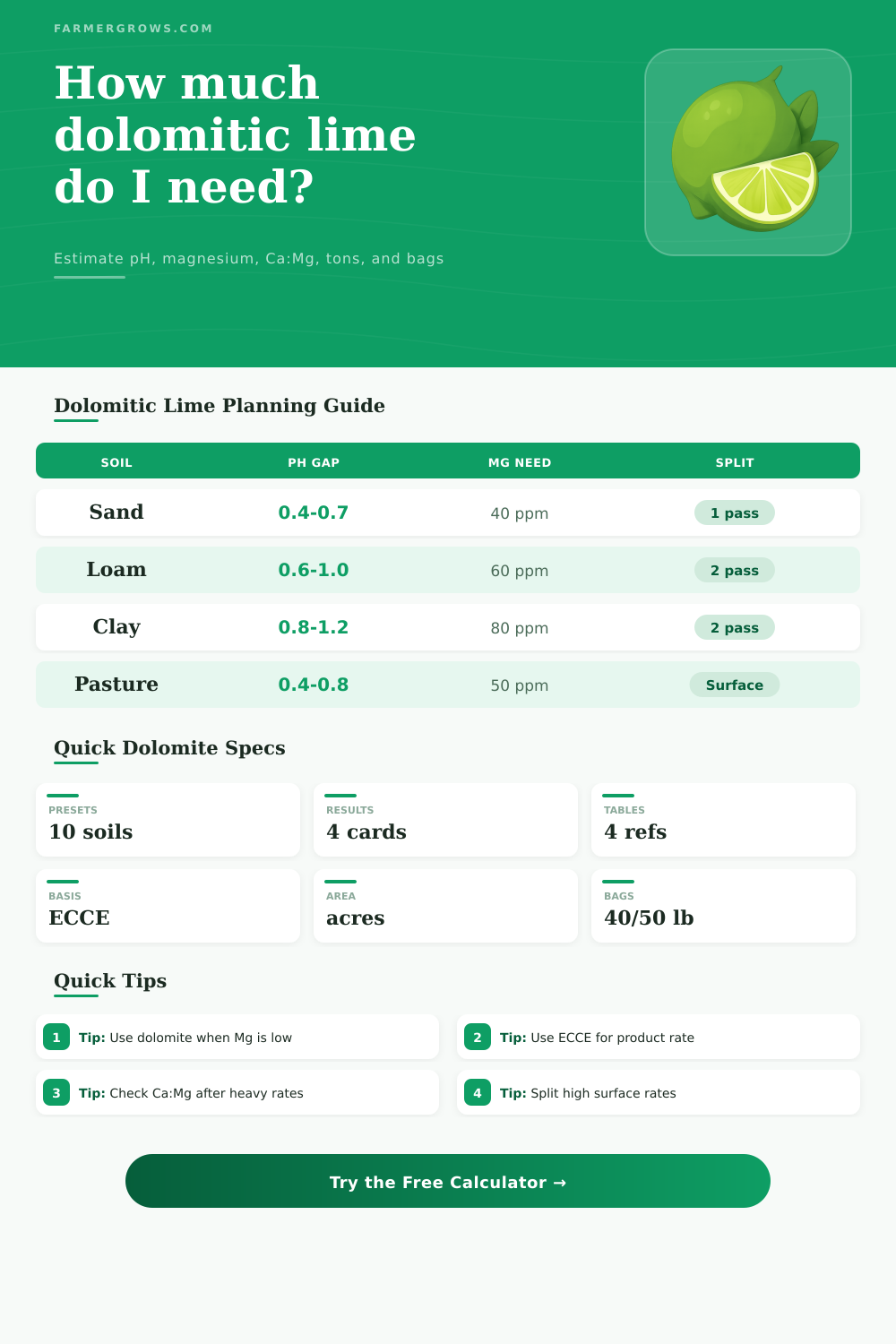Click the PRESETS '10 soils' card

[168, 820]
